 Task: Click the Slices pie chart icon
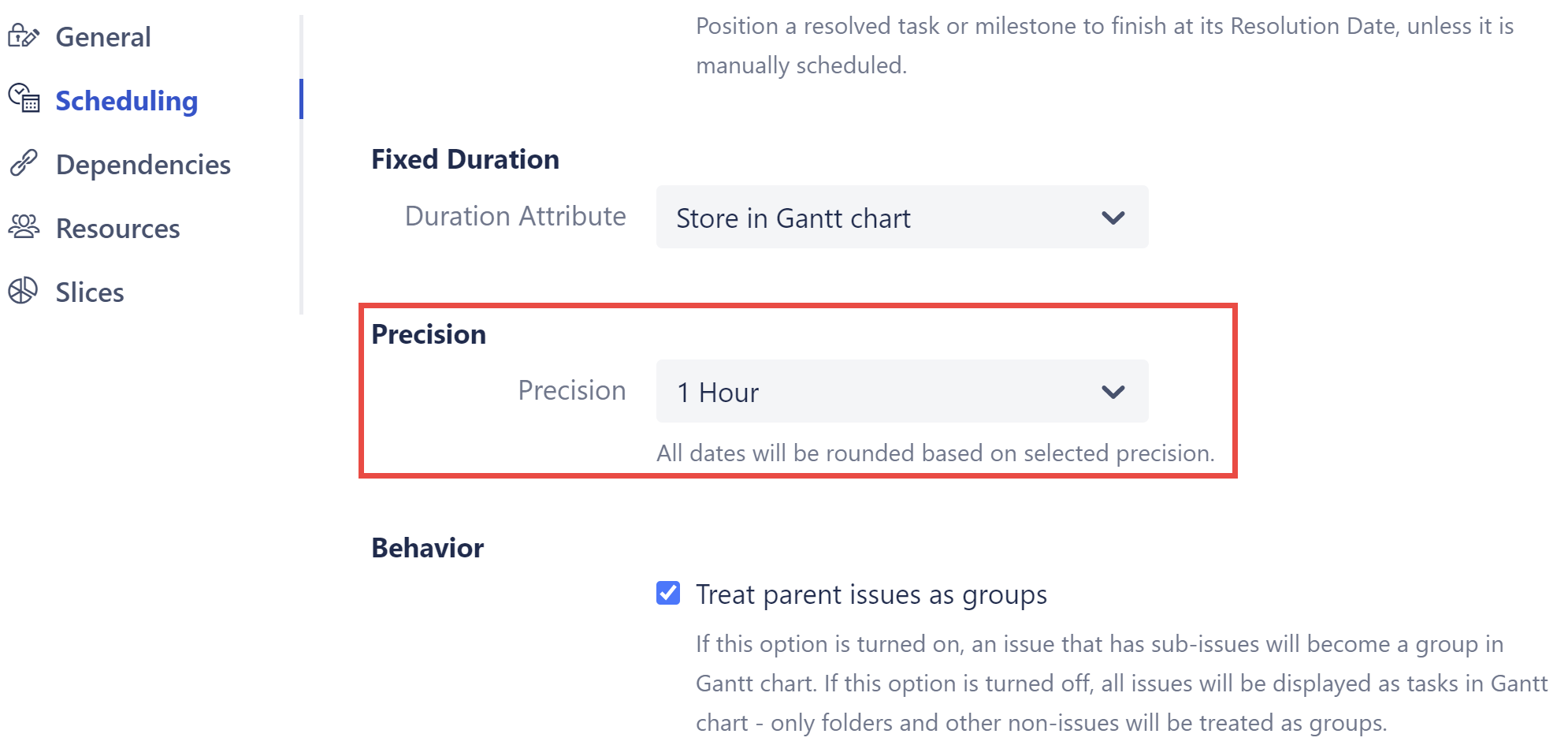click(x=23, y=291)
